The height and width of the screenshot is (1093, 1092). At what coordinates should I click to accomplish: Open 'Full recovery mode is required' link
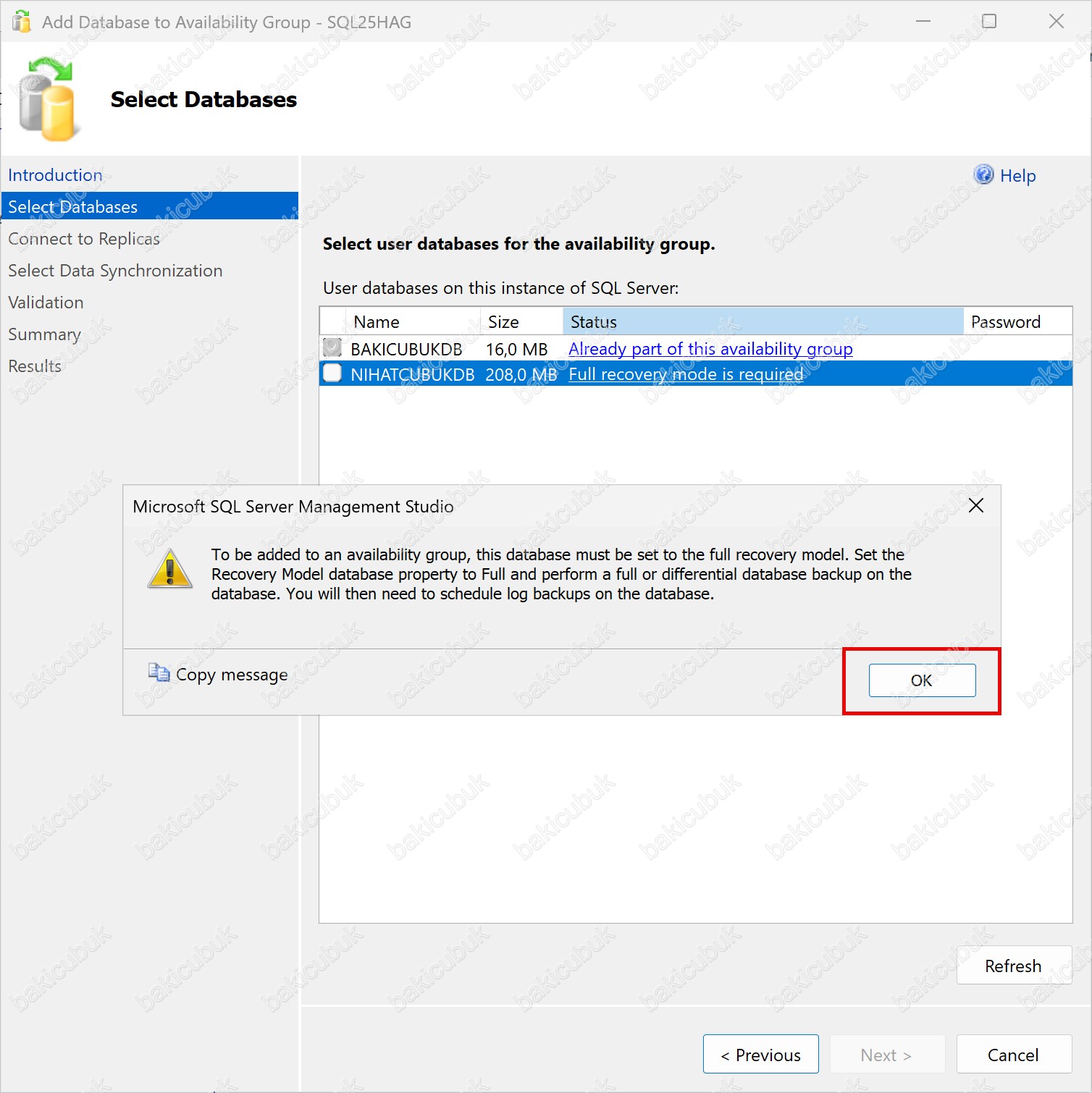(x=685, y=374)
